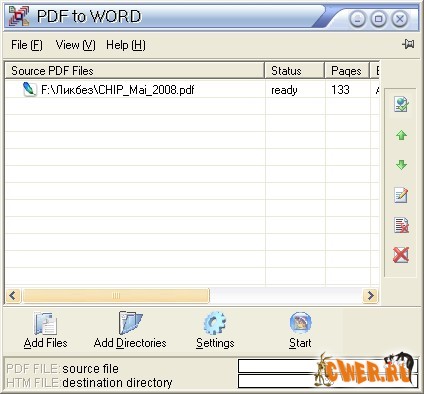Click the edit document pencil icon
Viewport: 424px width, 394px height.
[401, 195]
